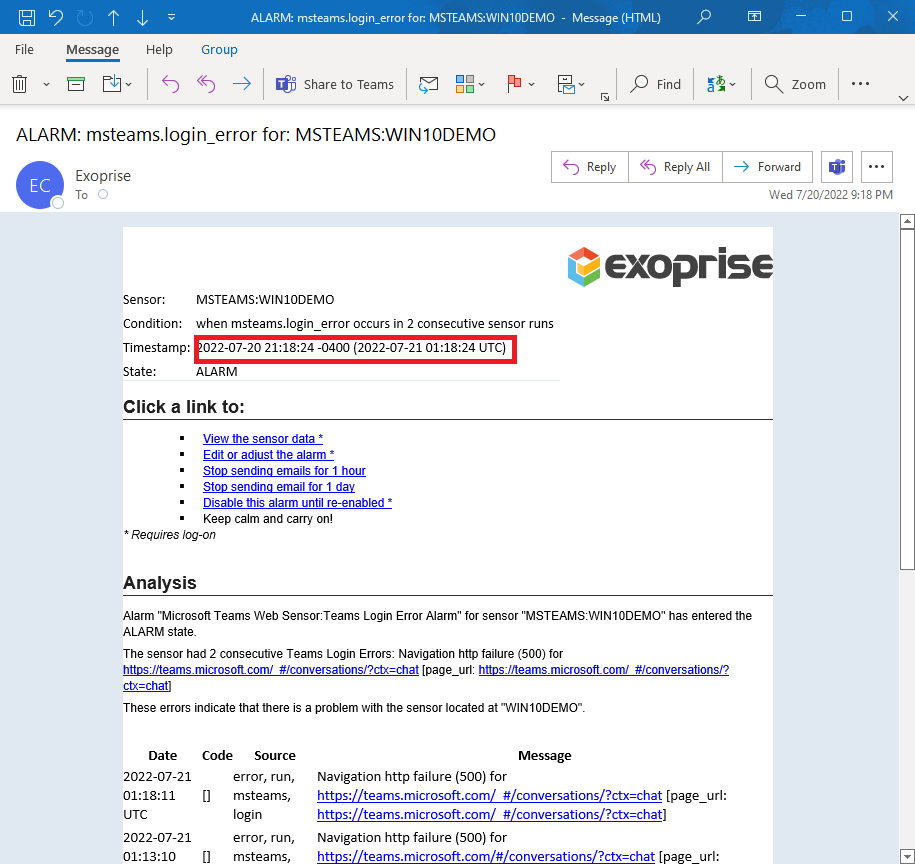915x864 pixels.
Task: Click the recipient presence circle after 'To'
Action: click(x=103, y=194)
